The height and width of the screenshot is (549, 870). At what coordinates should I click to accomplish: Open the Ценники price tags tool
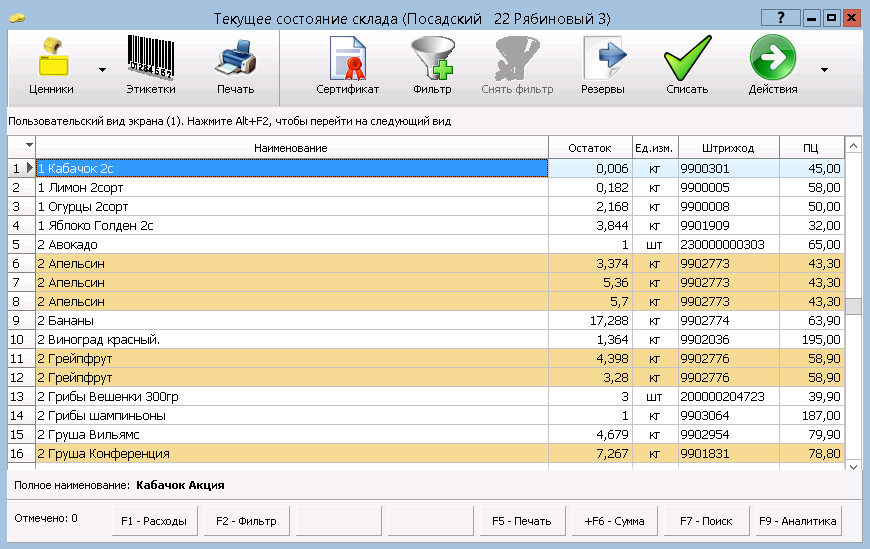tap(51, 66)
